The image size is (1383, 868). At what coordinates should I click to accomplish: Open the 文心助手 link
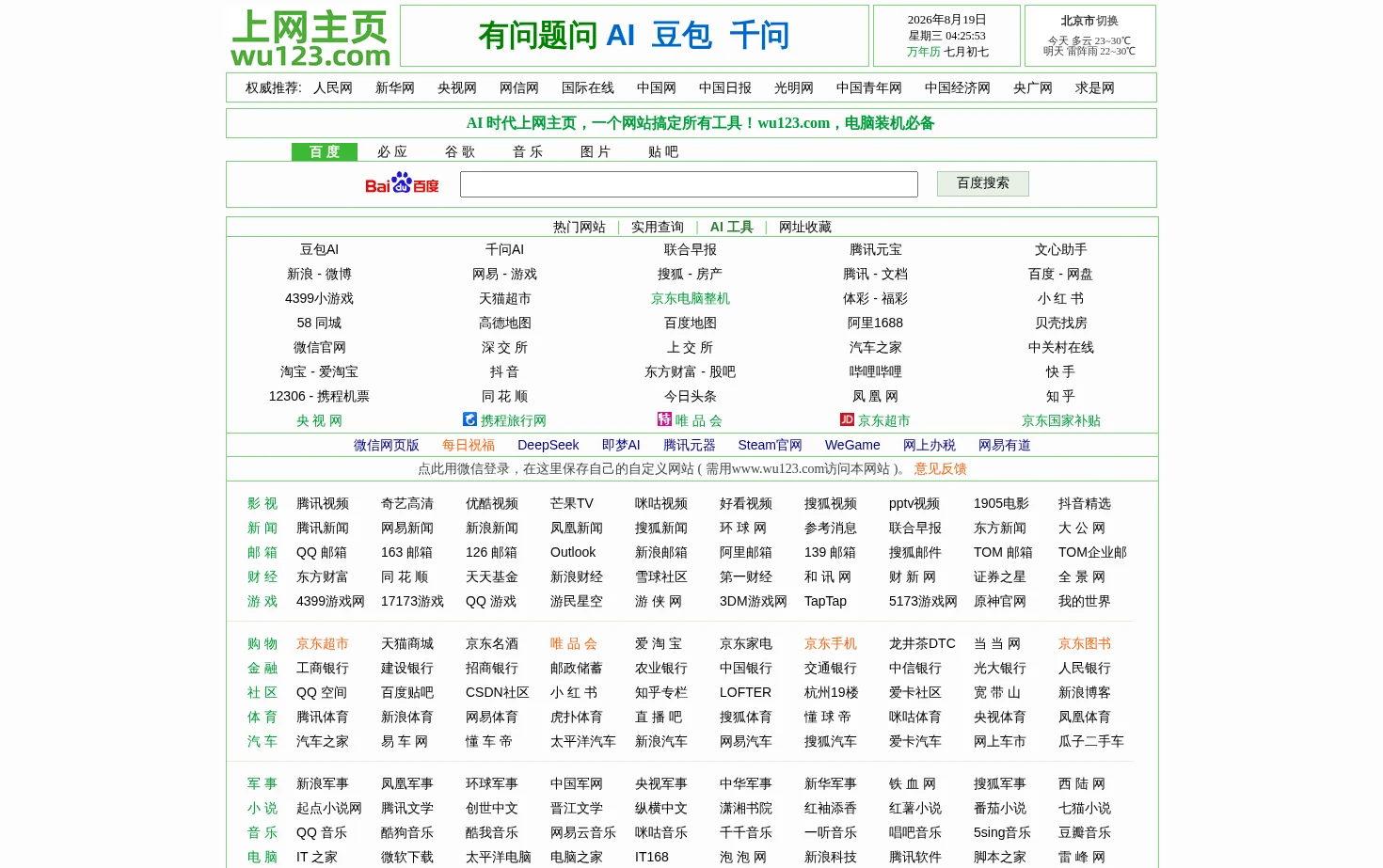[x=1061, y=250]
